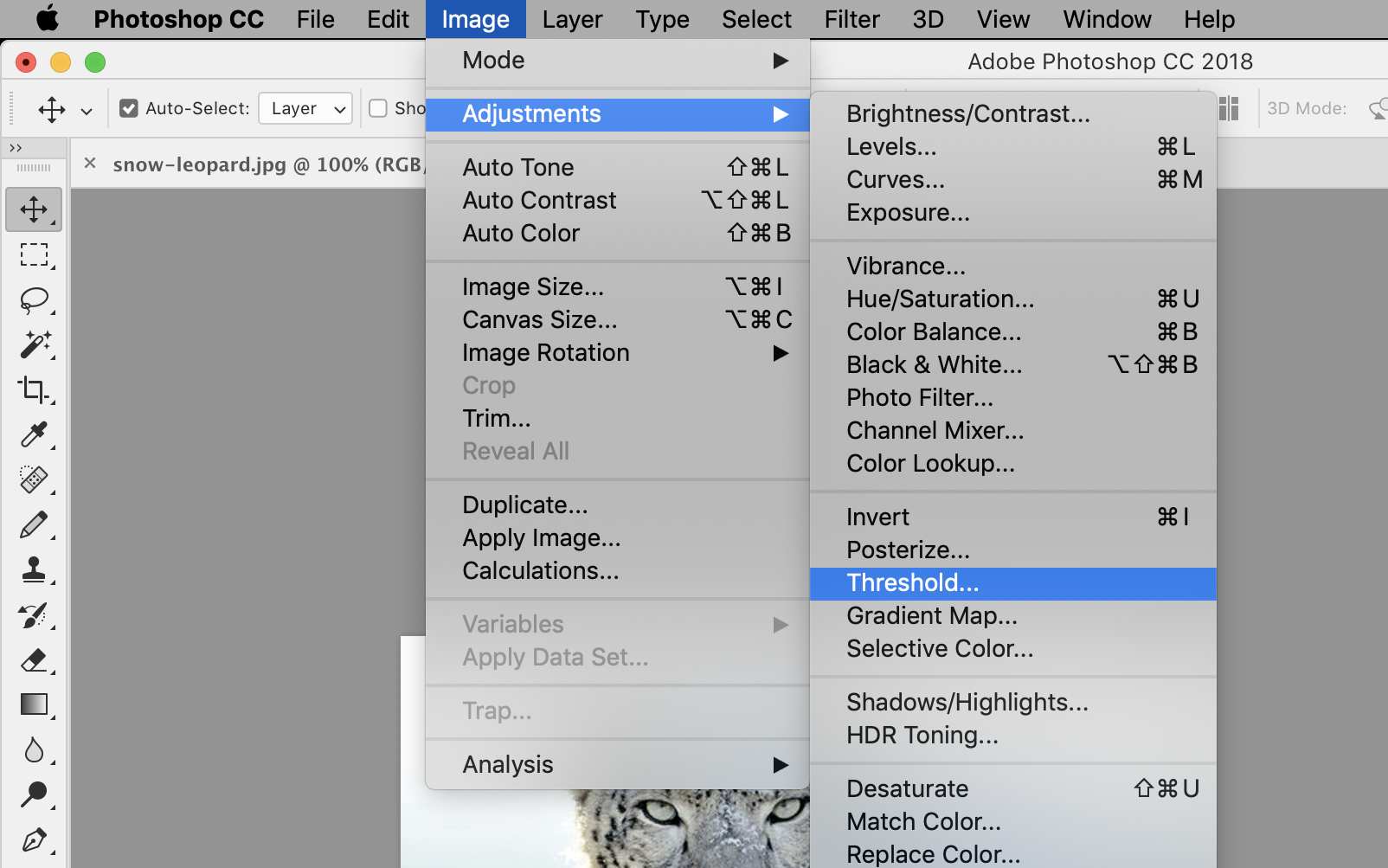Select the Dodge tool
The image size is (1388, 868).
pyautogui.click(x=34, y=794)
